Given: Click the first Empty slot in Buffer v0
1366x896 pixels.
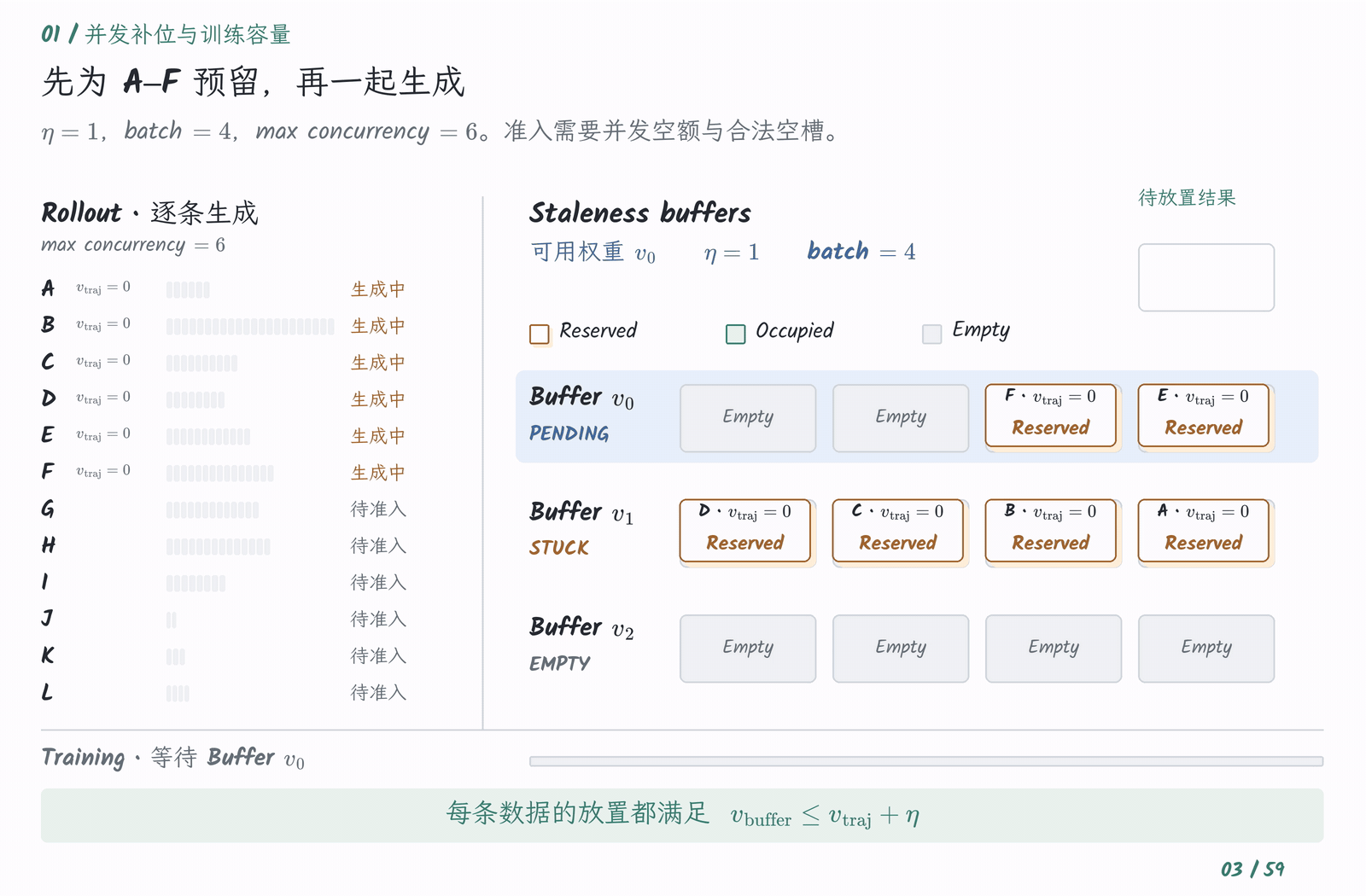Looking at the screenshot, I should tap(748, 418).
